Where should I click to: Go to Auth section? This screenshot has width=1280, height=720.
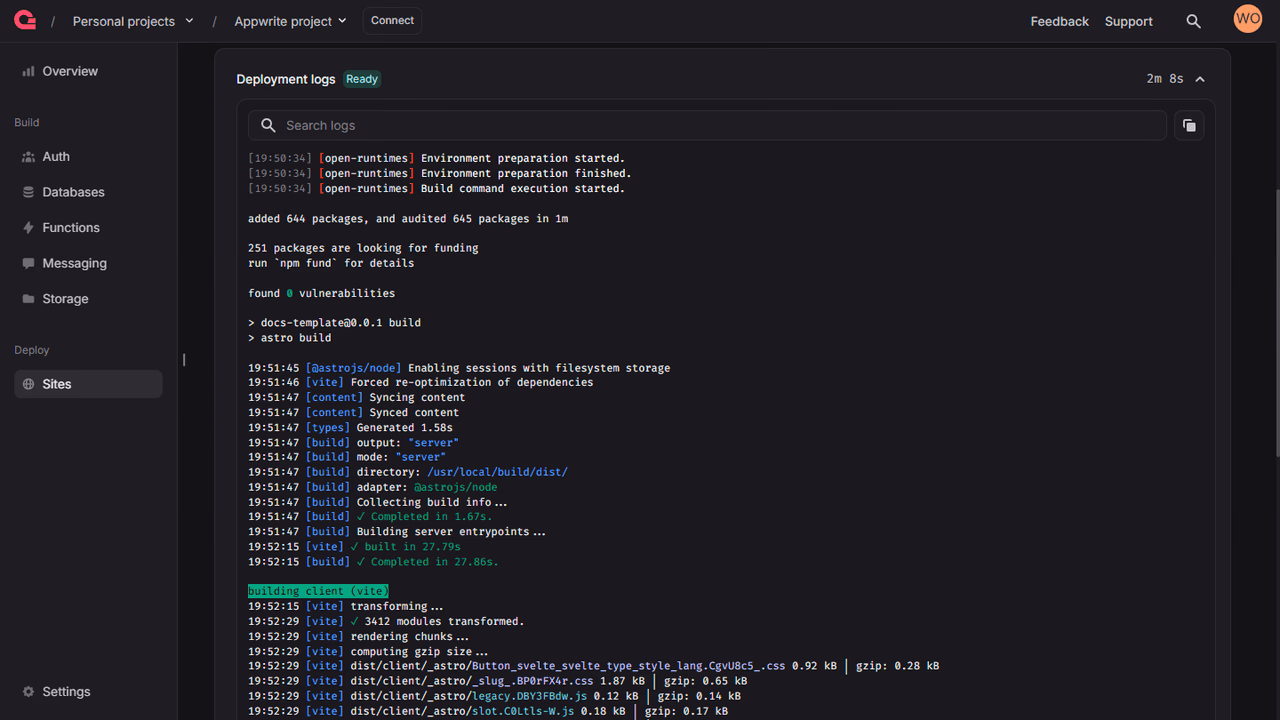88,157
